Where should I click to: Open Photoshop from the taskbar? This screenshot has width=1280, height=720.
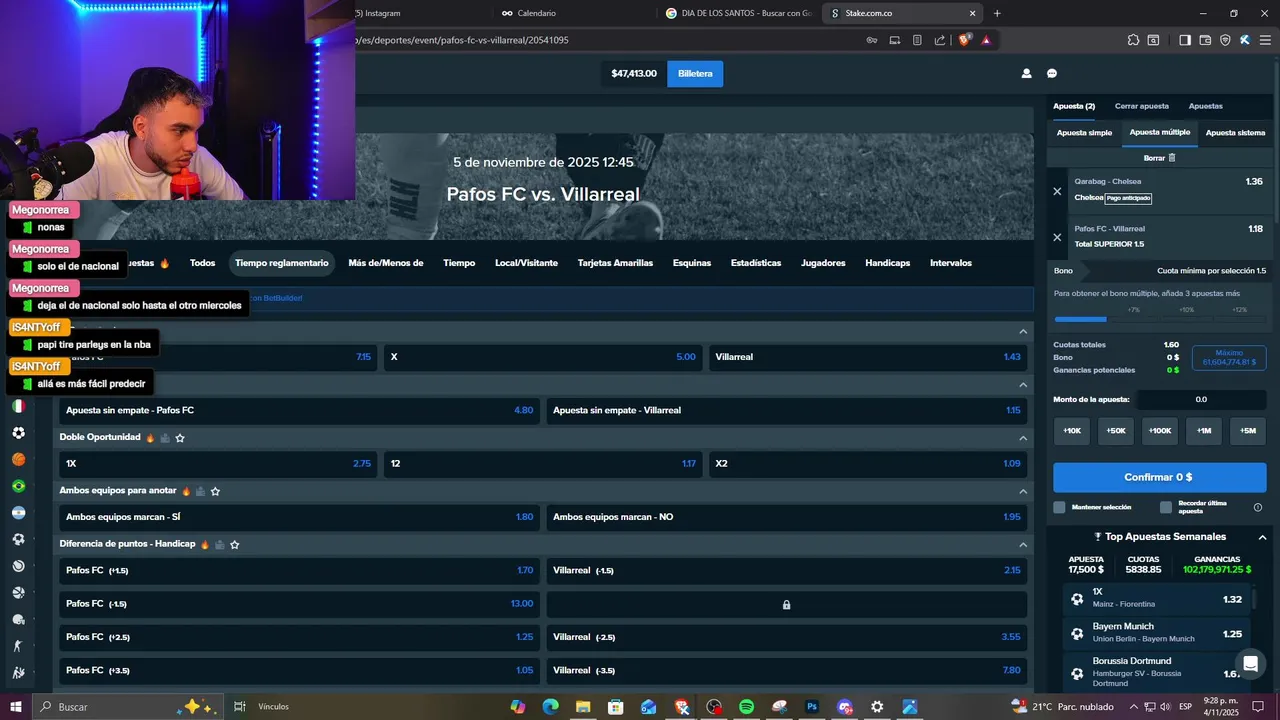click(812, 707)
